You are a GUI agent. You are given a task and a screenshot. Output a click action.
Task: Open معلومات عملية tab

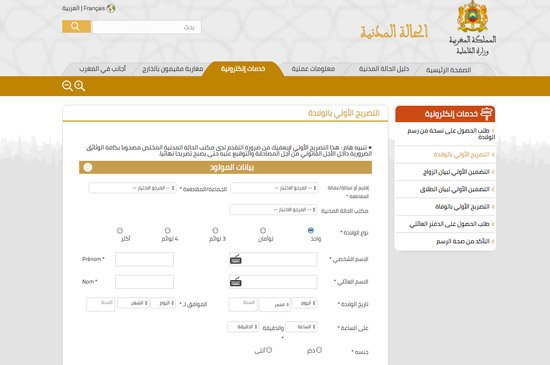pos(313,69)
